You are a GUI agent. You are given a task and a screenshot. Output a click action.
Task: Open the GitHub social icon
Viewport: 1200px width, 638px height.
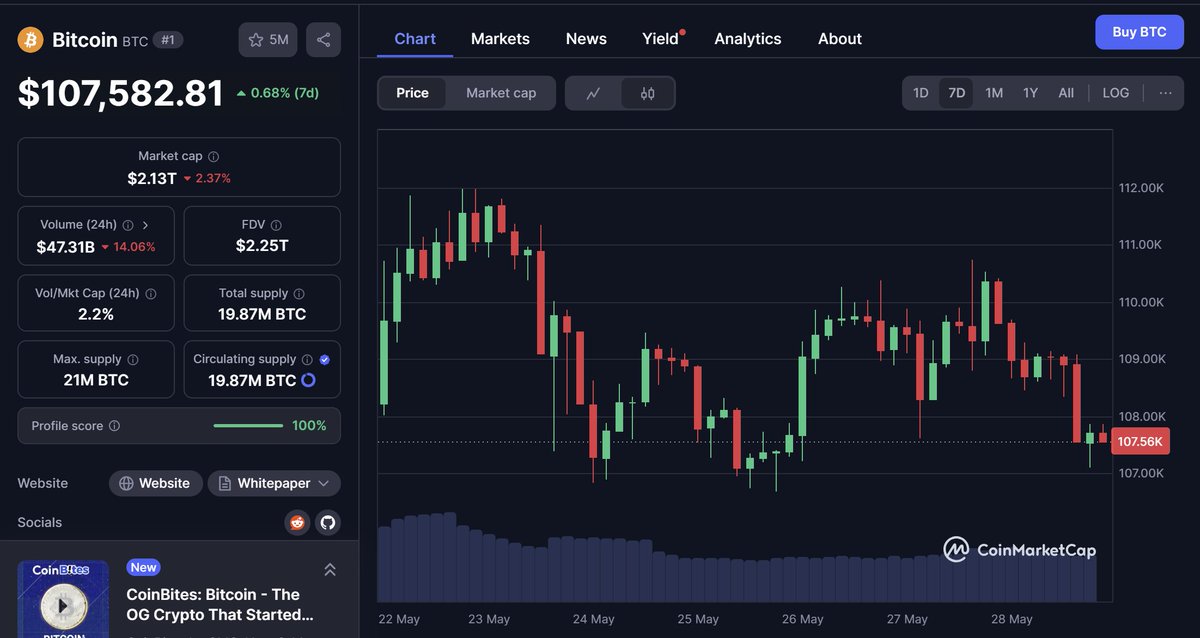tap(327, 522)
